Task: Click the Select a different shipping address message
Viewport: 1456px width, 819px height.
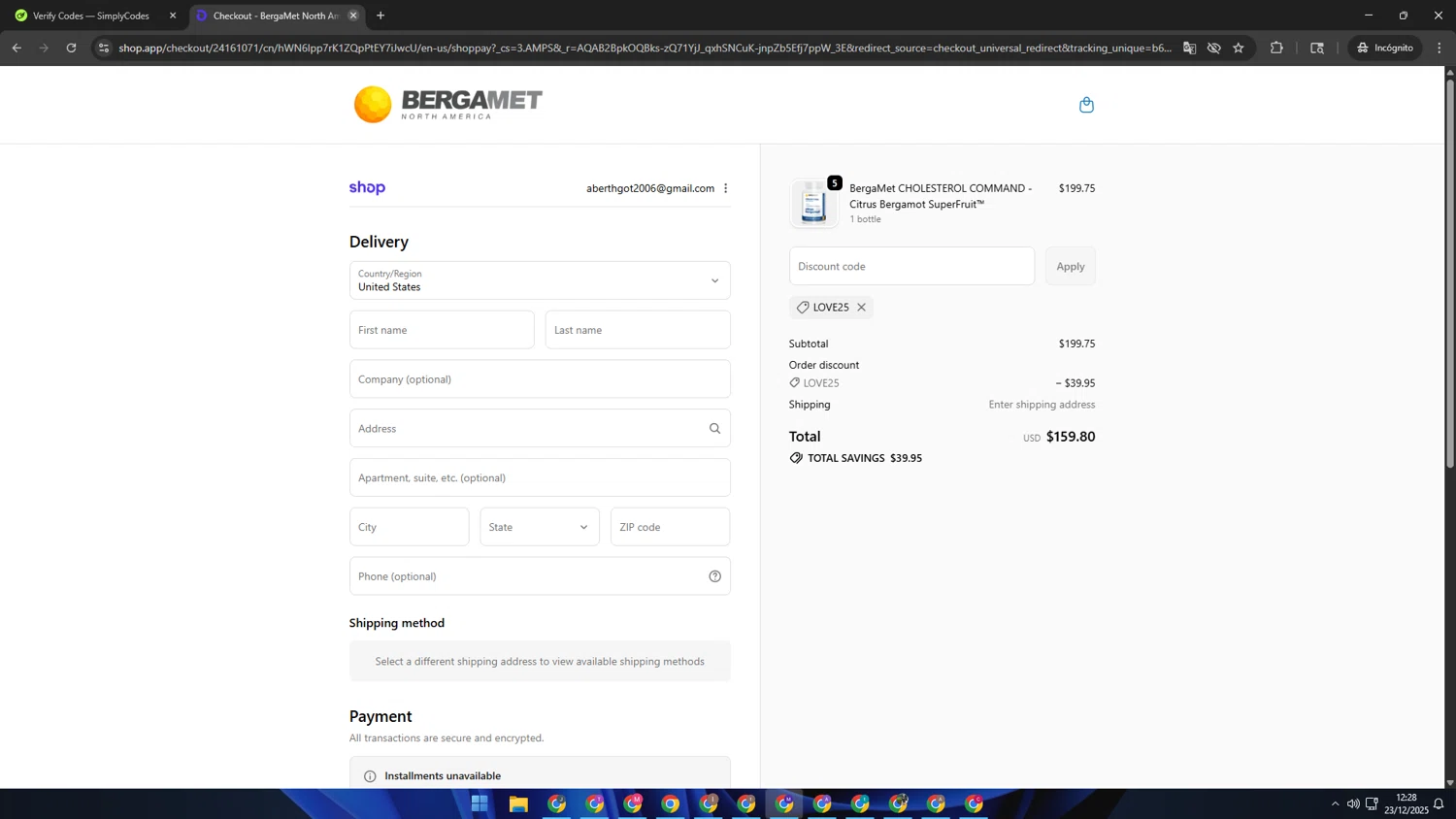Action: click(540, 662)
